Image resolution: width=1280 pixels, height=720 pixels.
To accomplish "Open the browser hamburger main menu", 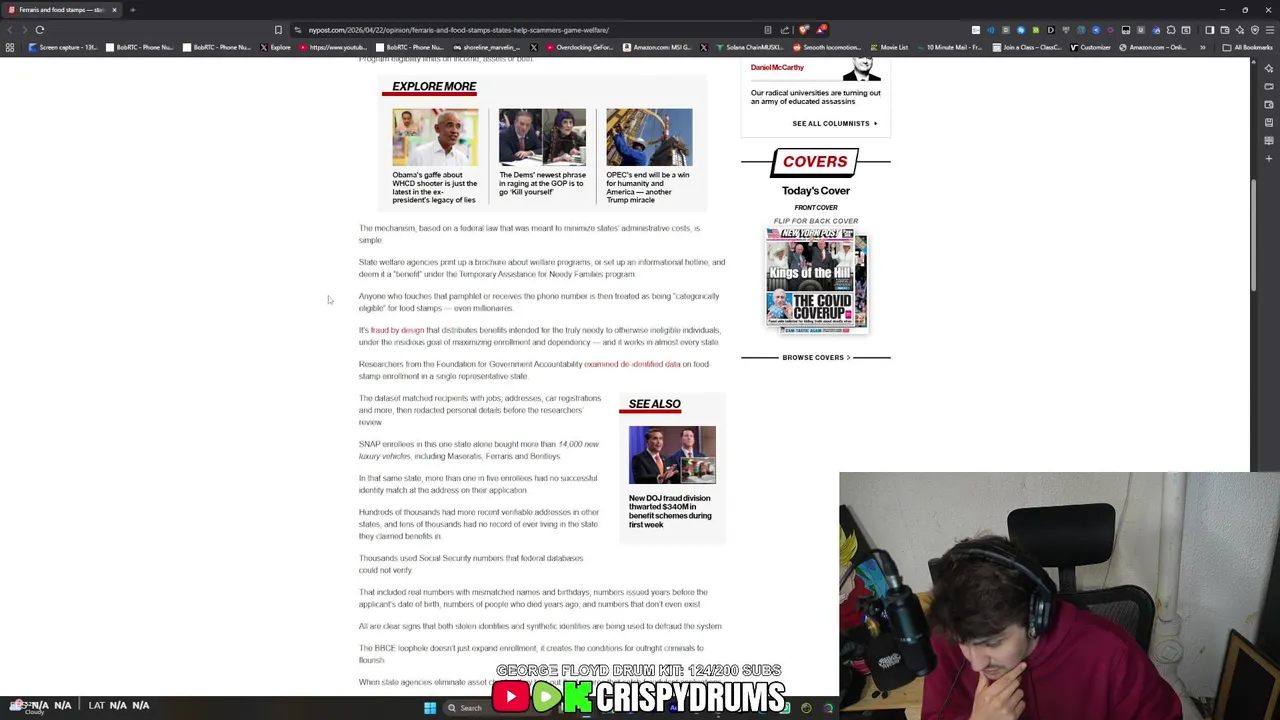I will (1270, 30).
